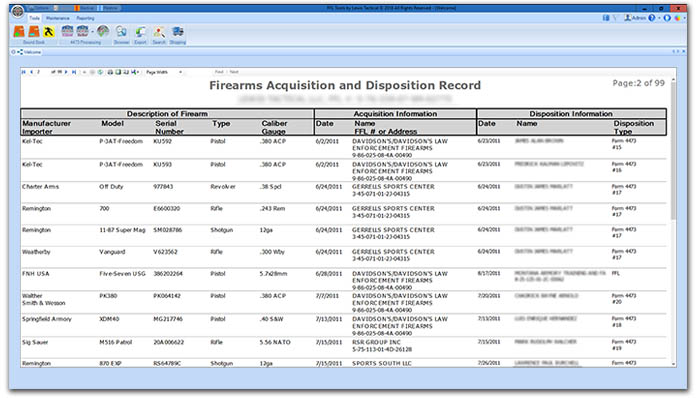Image resolution: width=700 pixels, height=398 pixels.
Task: Click the Options quick access item
Action: [39, 8]
